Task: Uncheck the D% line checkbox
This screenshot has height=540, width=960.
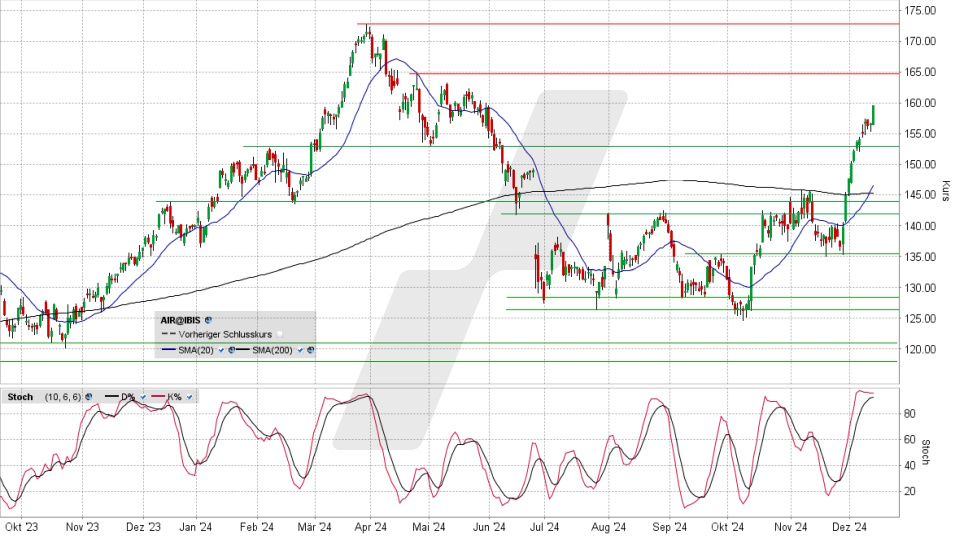Action: [143, 397]
